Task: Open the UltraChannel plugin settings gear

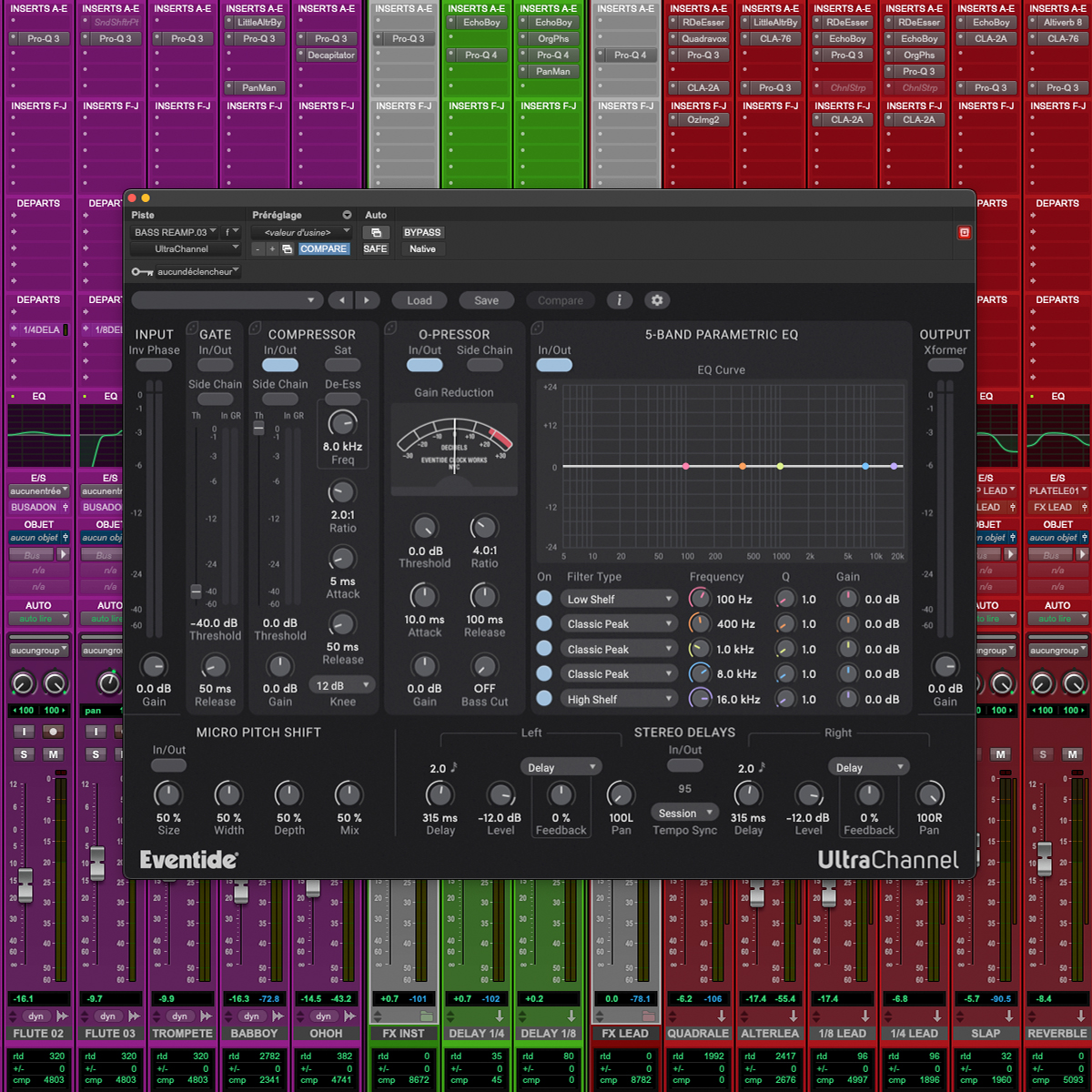Action: pyautogui.click(x=657, y=300)
